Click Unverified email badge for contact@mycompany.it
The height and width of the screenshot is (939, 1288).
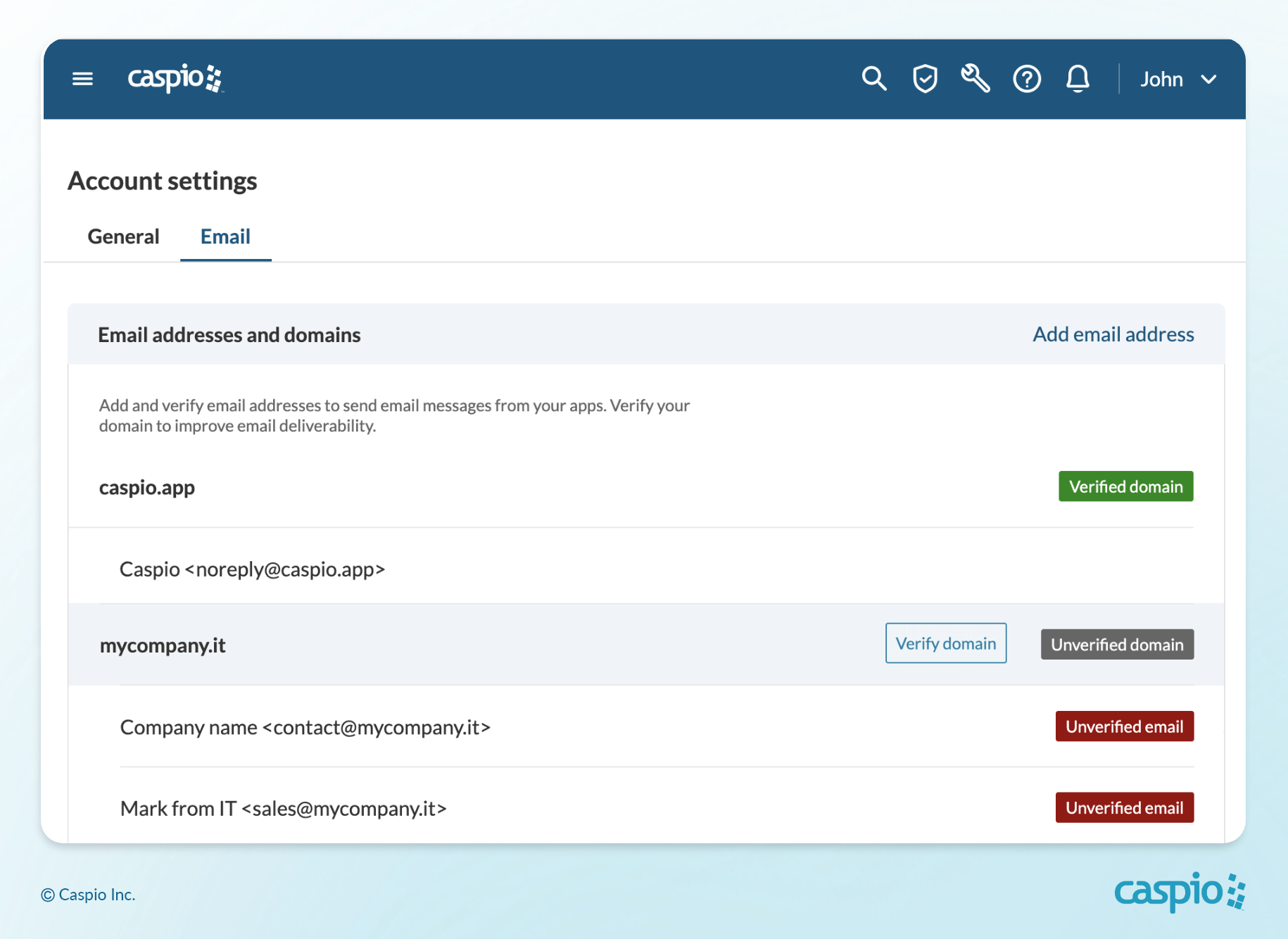[1124, 726]
